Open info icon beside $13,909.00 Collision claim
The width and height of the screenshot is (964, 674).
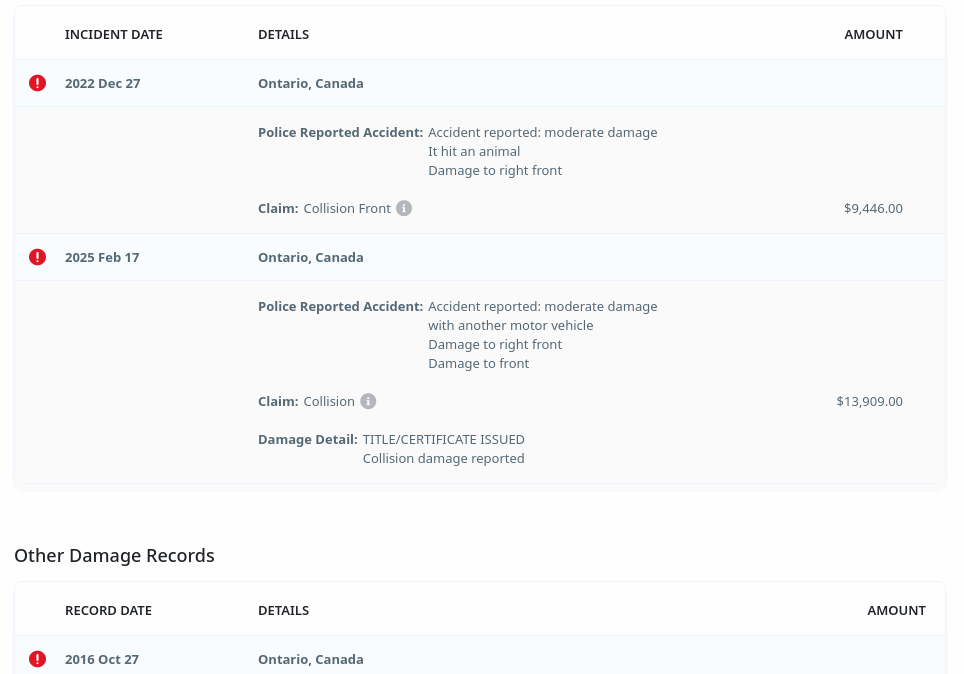368,401
